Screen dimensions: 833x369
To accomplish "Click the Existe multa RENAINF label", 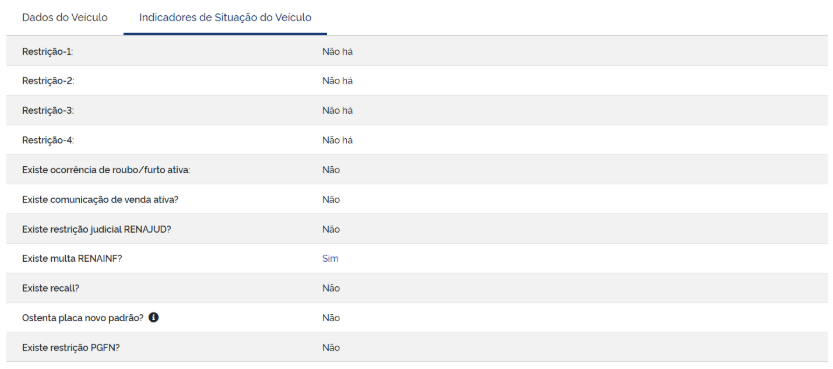I will point(72,259).
